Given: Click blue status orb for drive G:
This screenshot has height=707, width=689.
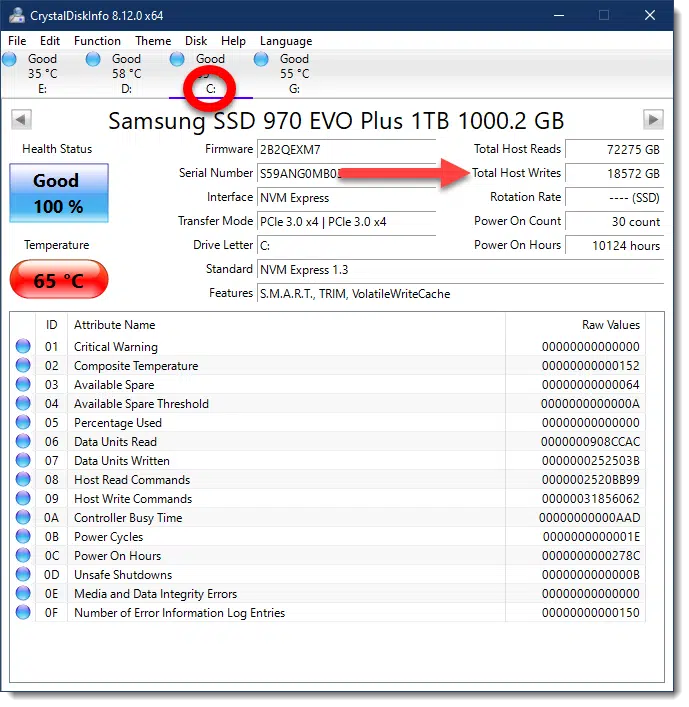Looking at the screenshot, I should click(261, 59).
